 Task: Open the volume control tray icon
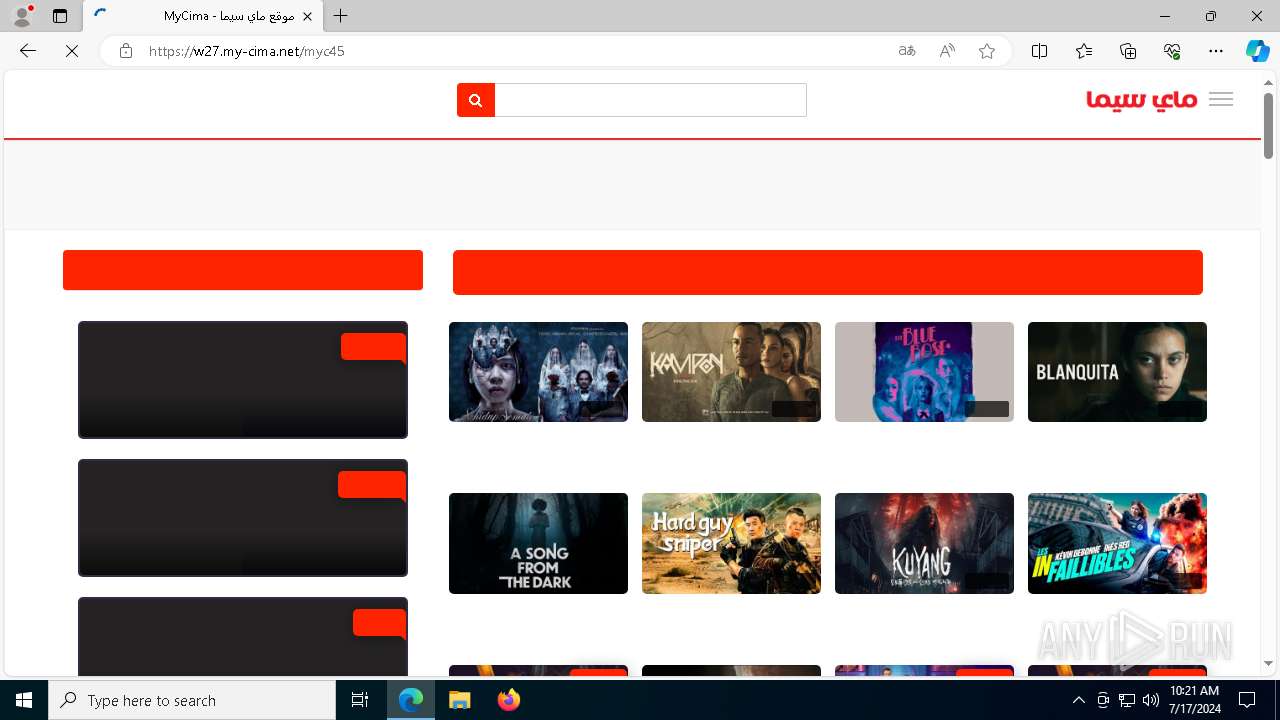[1151, 700]
